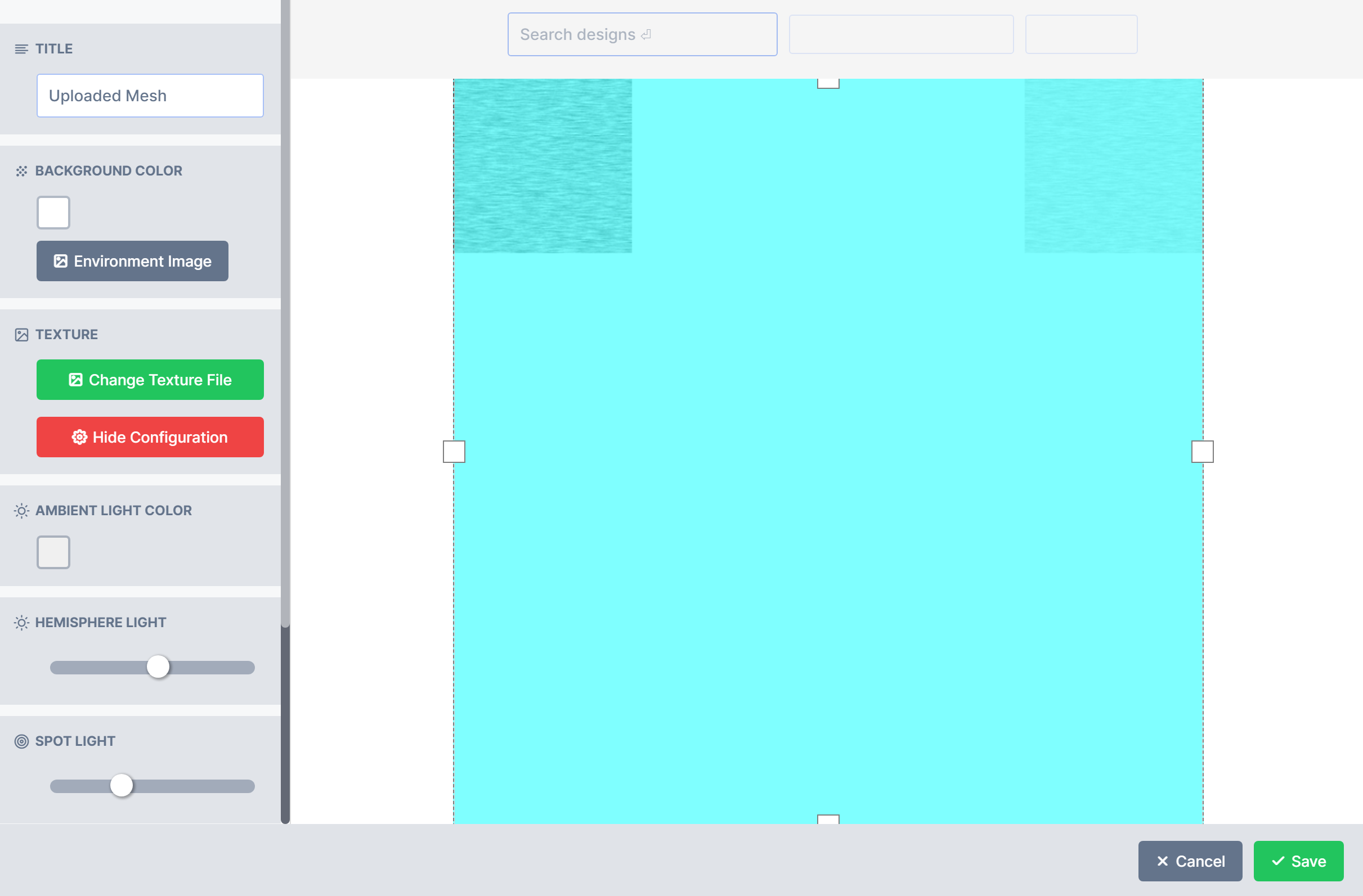Screen dimensions: 1363x896
Task: Click the Title section lines icon
Action: tap(21, 49)
